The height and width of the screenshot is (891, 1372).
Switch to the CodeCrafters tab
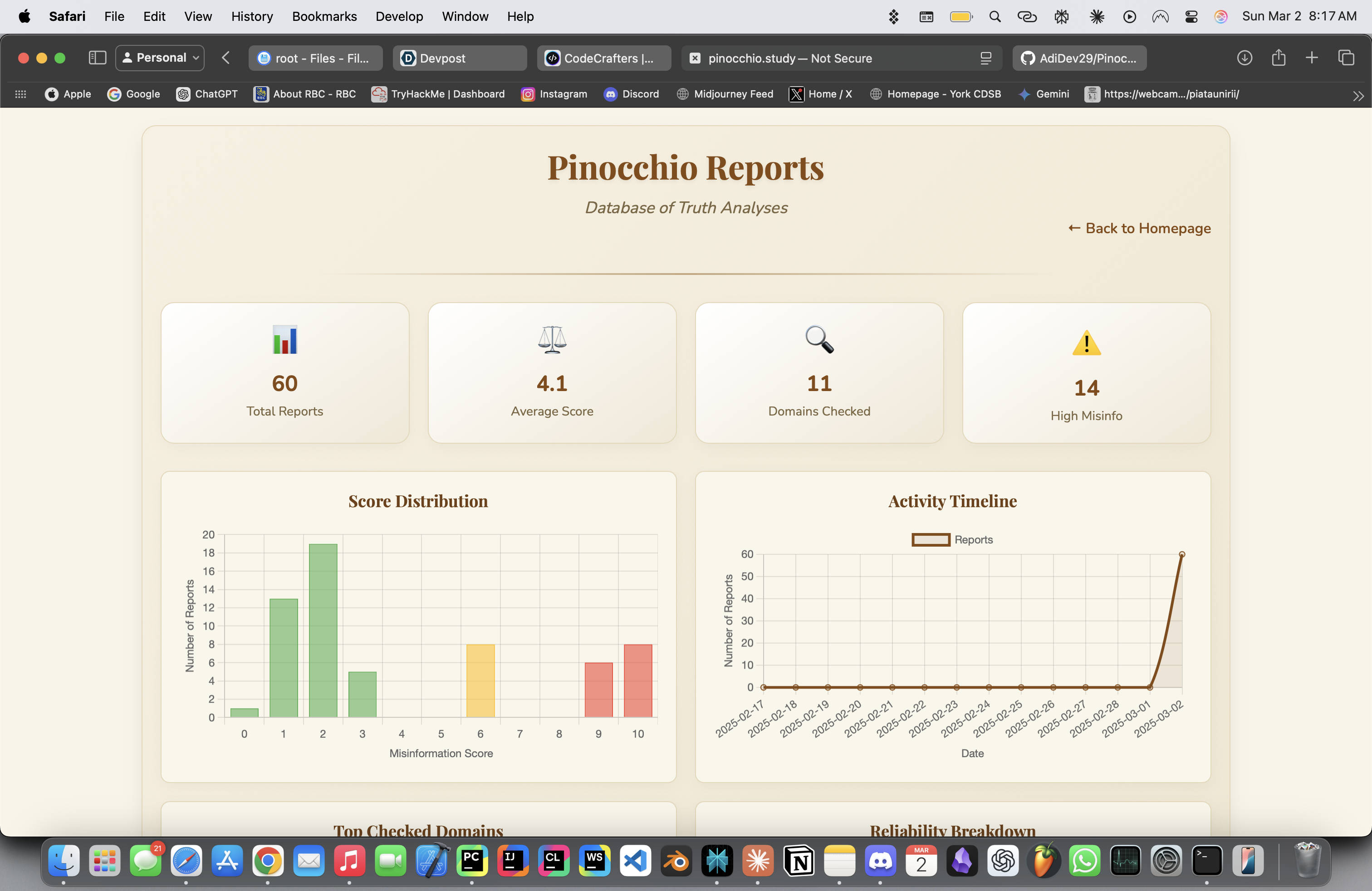tap(603, 58)
